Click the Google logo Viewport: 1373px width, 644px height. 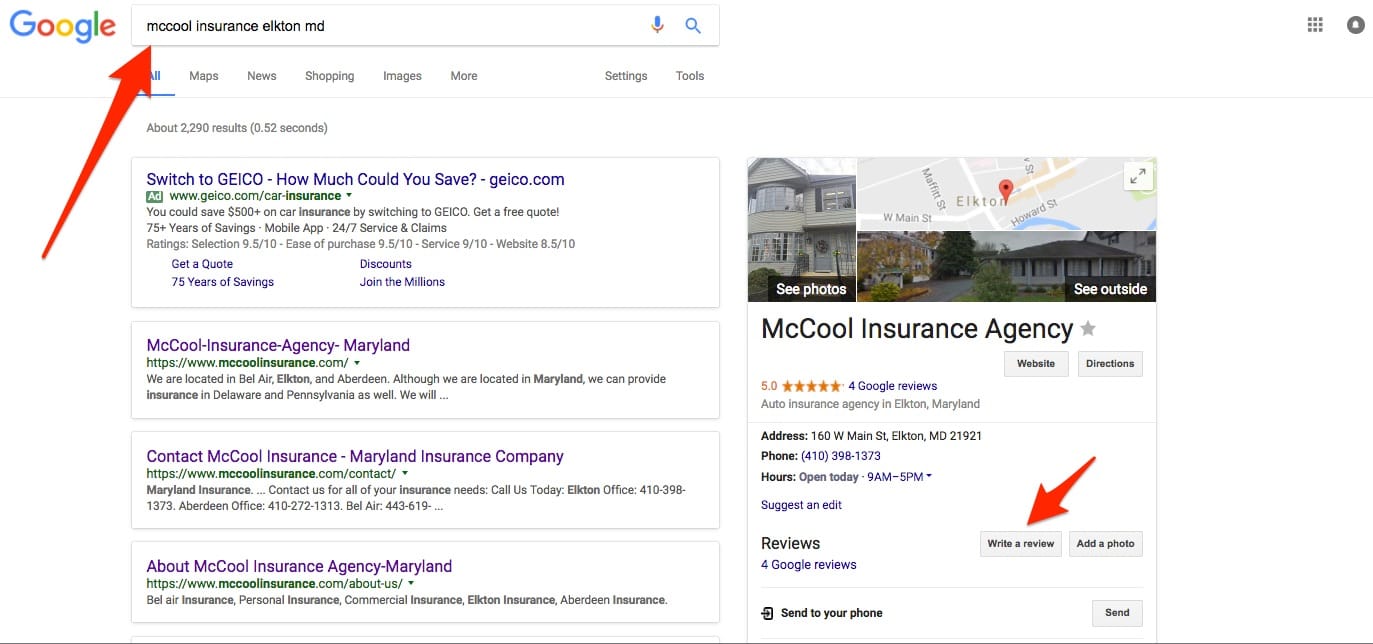62,27
